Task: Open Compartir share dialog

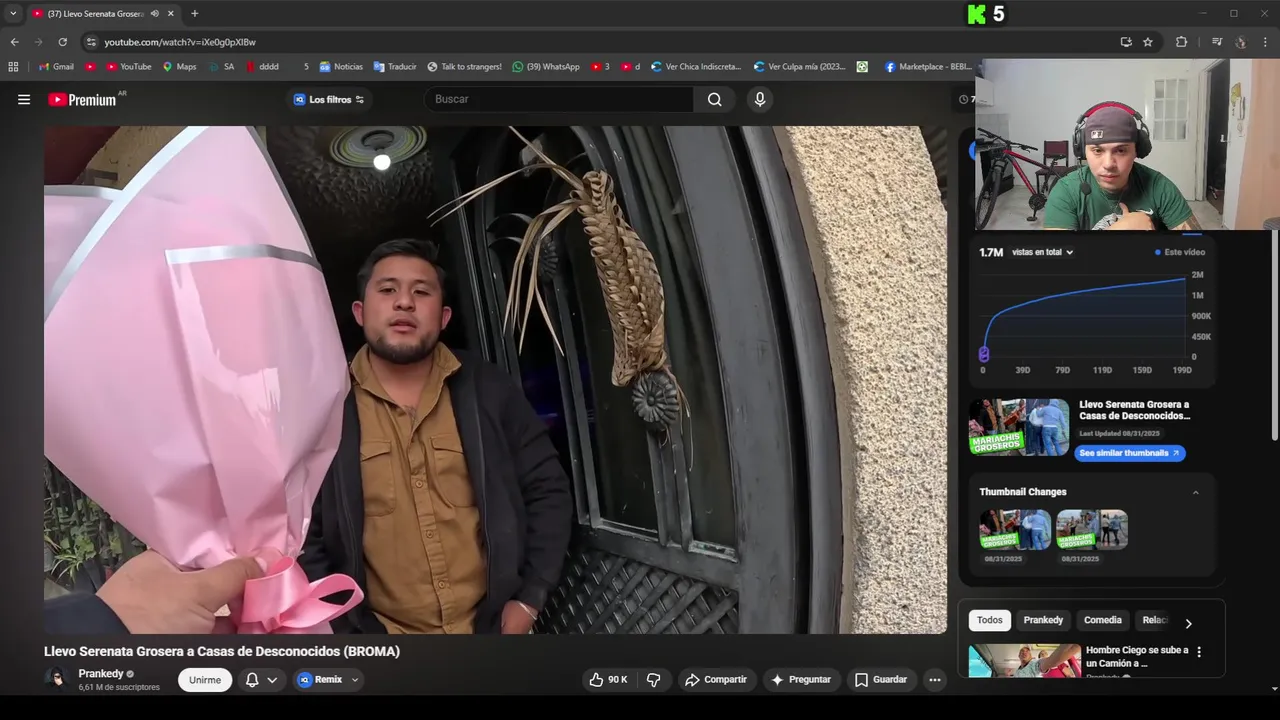Action: coord(716,680)
